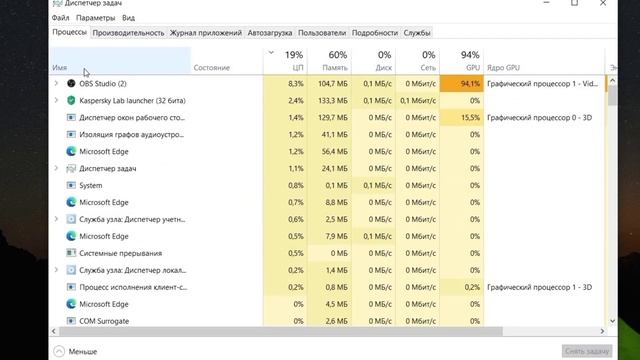The height and width of the screenshot is (360, 640).
Task: Click the vertical scrollbar up arrow
Action: pyautogui.click(x=612, y=81)
